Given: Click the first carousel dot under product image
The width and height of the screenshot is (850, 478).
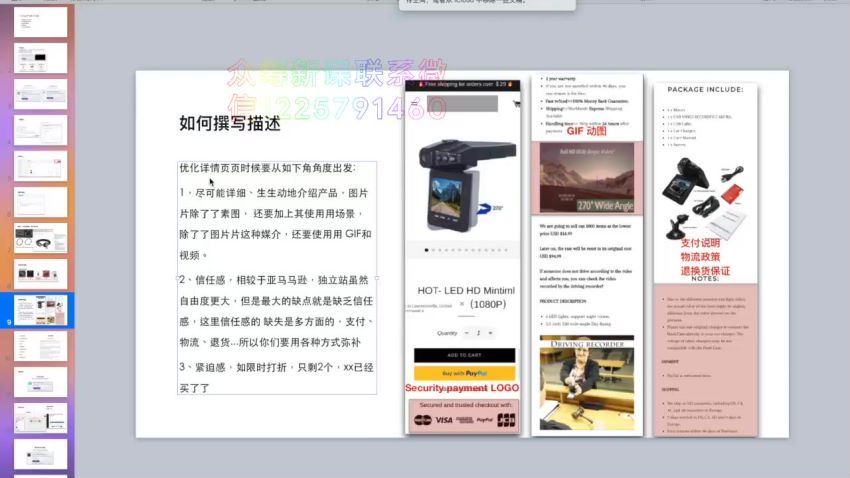Looking at the screenshot, I should [427, 250].
